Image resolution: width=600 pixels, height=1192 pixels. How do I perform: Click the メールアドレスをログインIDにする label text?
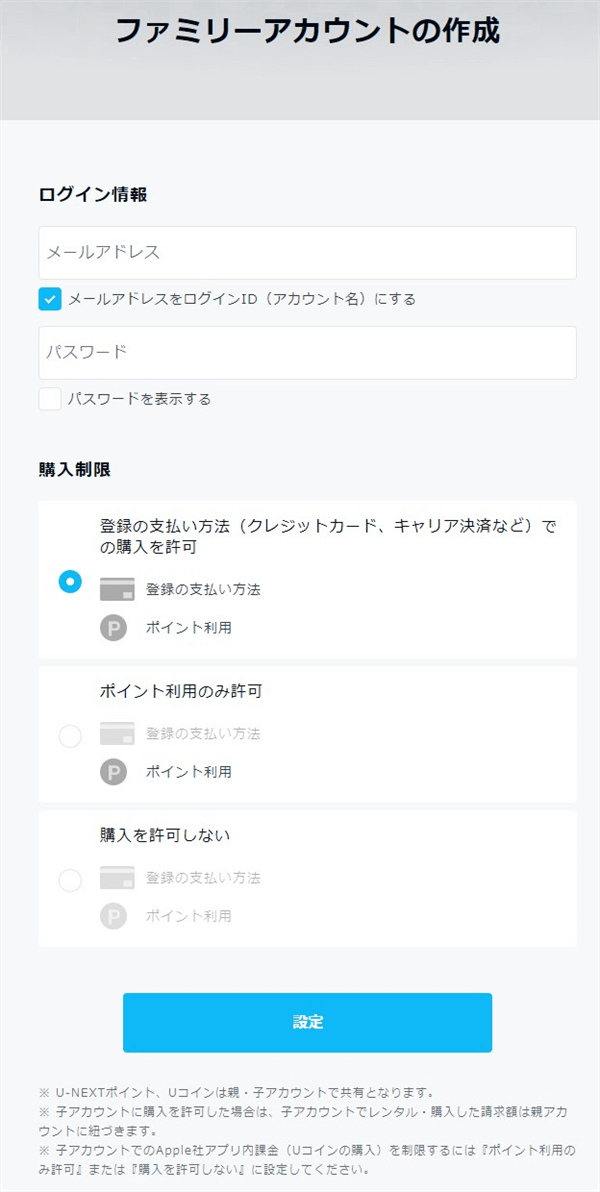[242, 298]
